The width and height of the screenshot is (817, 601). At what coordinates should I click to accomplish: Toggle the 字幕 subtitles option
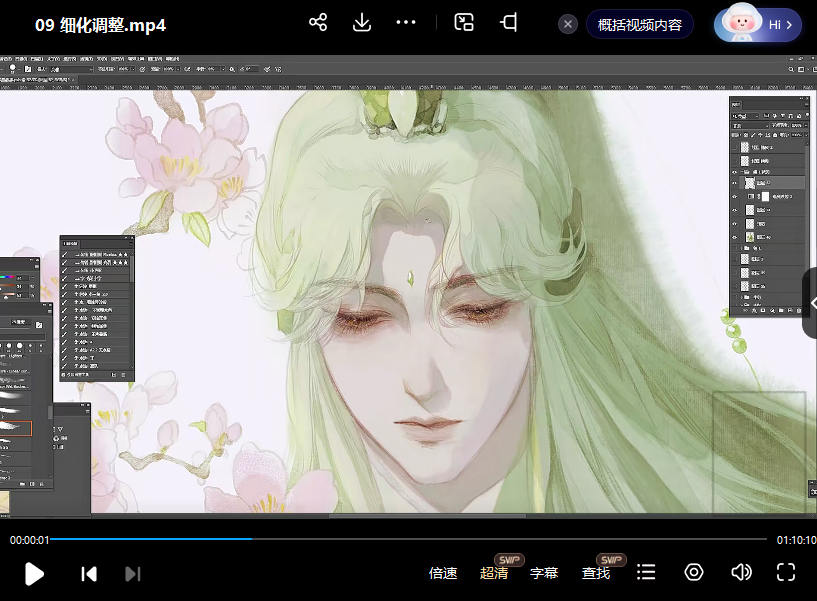click(544, 573)
